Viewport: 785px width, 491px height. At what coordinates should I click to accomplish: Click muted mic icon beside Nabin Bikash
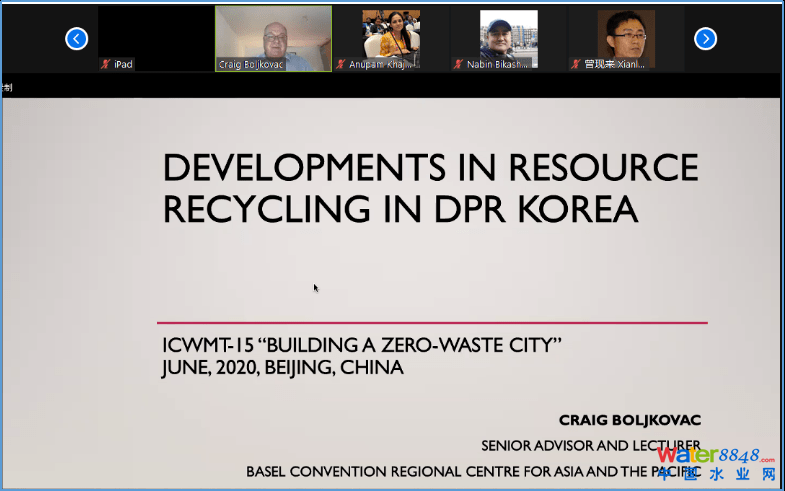point(458,64)
